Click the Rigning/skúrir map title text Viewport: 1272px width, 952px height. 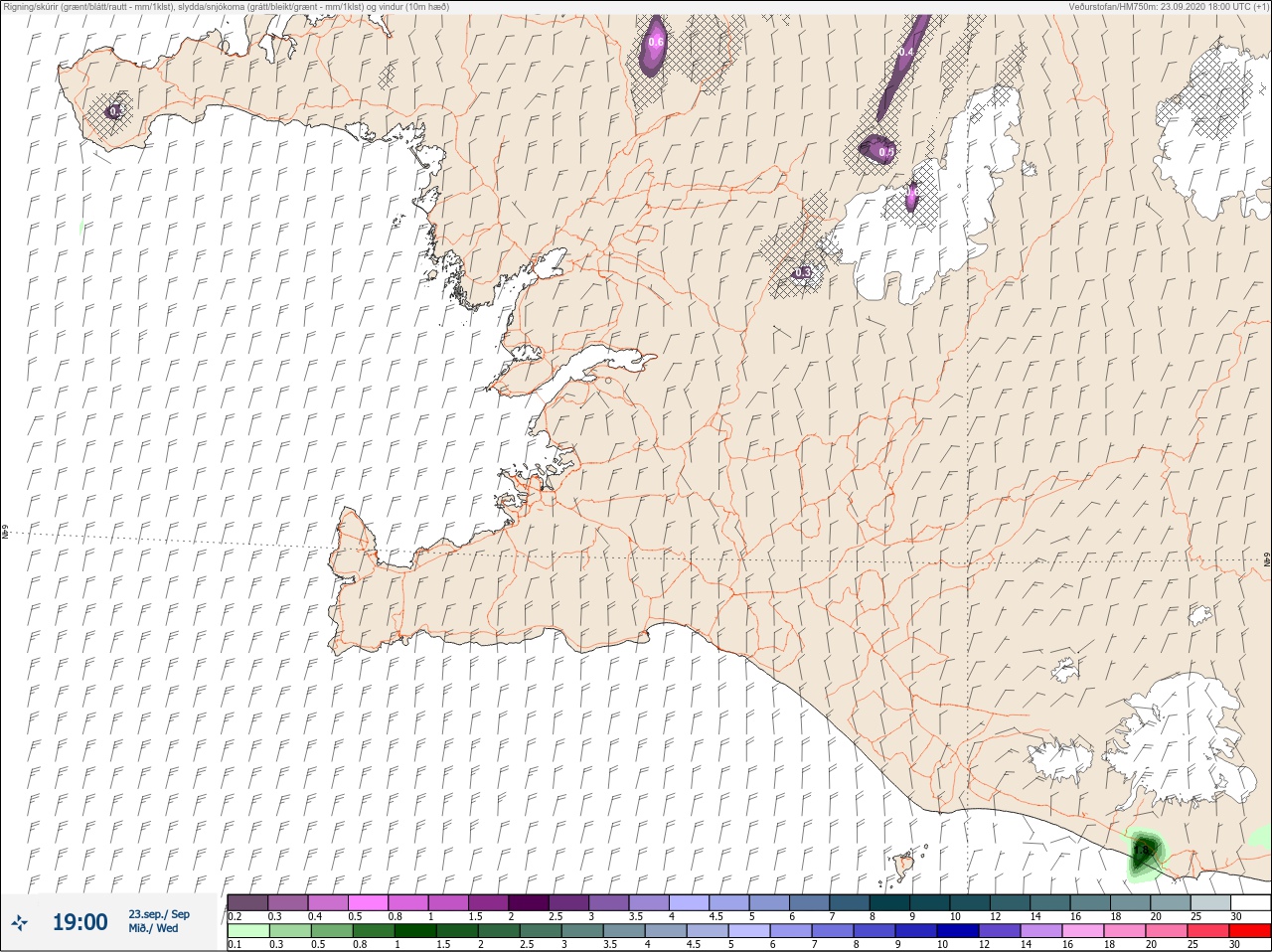click(226, 7)
